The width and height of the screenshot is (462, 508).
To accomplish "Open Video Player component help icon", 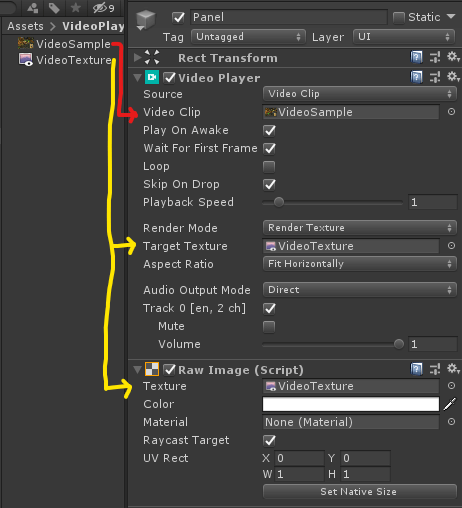I will click(416, 77).
